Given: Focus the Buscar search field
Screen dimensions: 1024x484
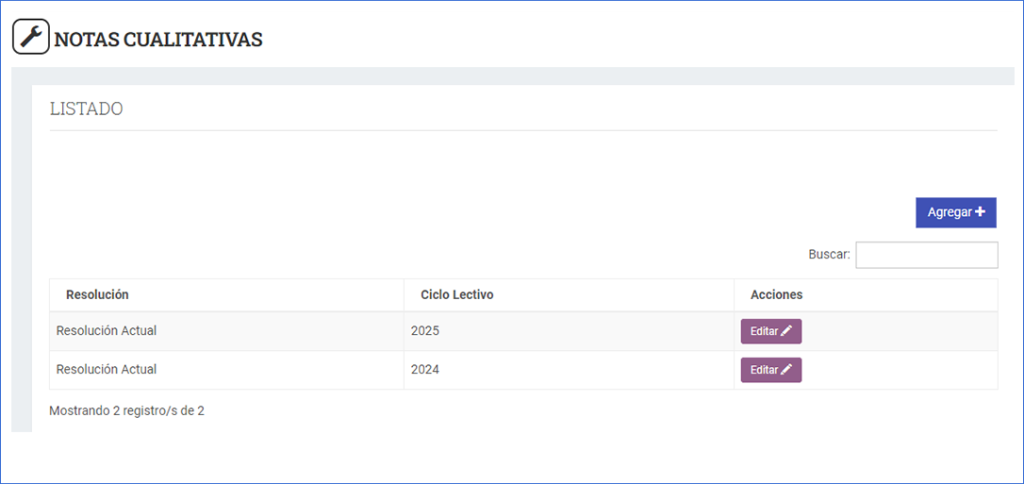Looking at the screenshot, I should point(926,255).
